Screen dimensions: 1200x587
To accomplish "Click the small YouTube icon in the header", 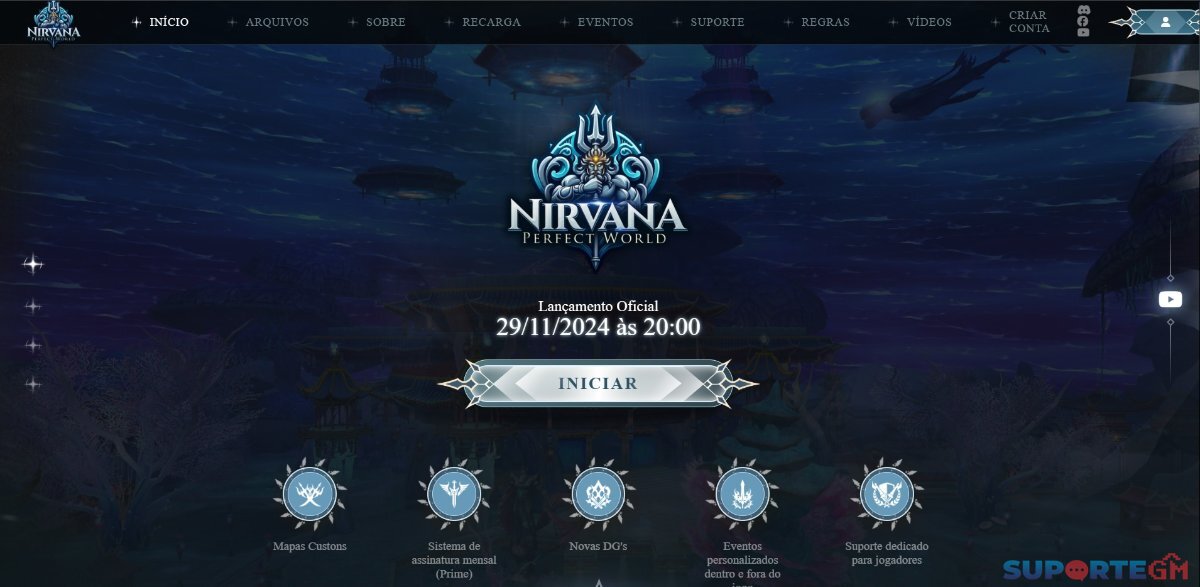I will pyautogui.click(x=1083, y=33).
